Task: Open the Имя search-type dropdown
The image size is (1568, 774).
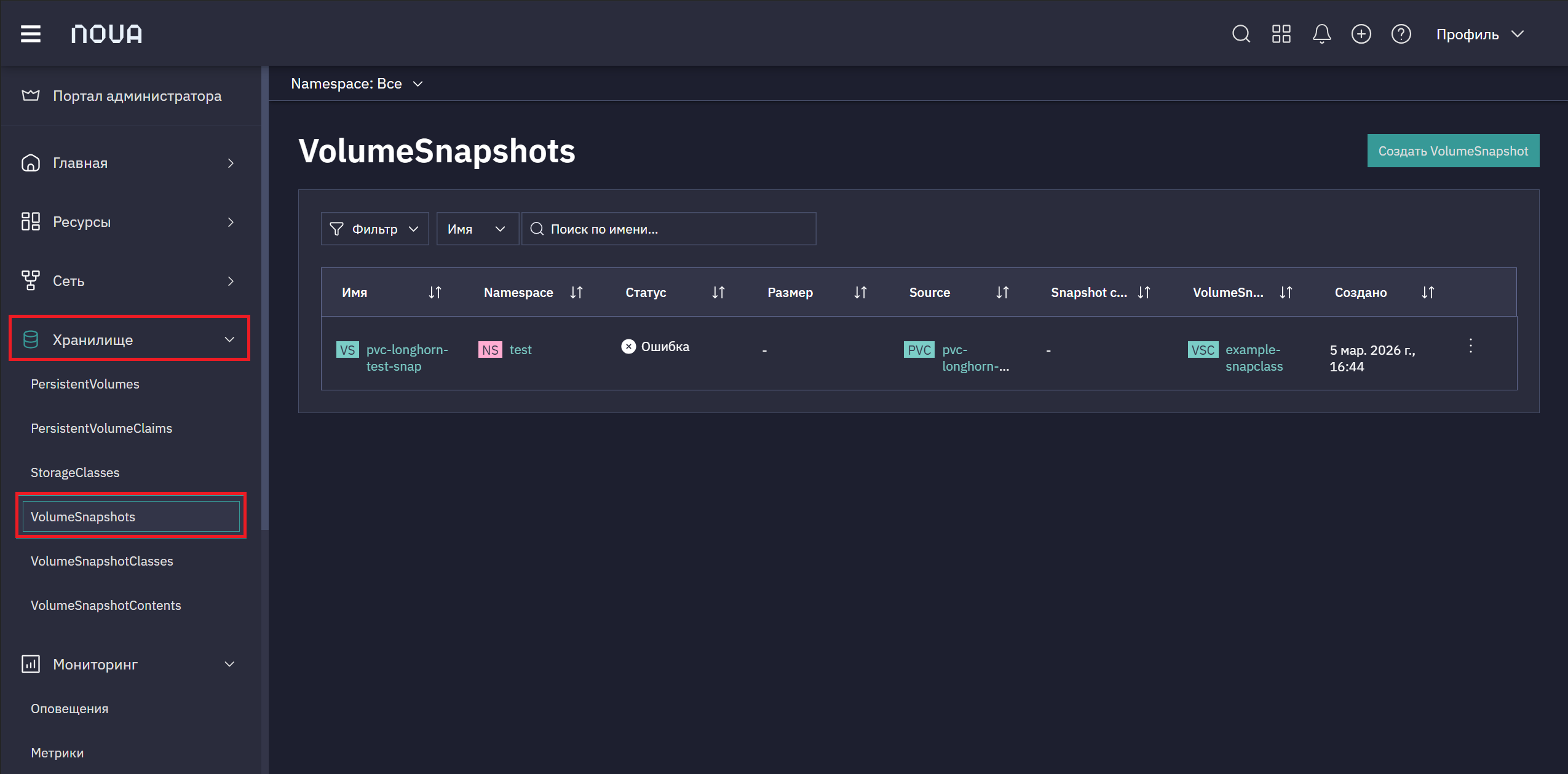Action: pyautogui.click(x=477, y=229)
